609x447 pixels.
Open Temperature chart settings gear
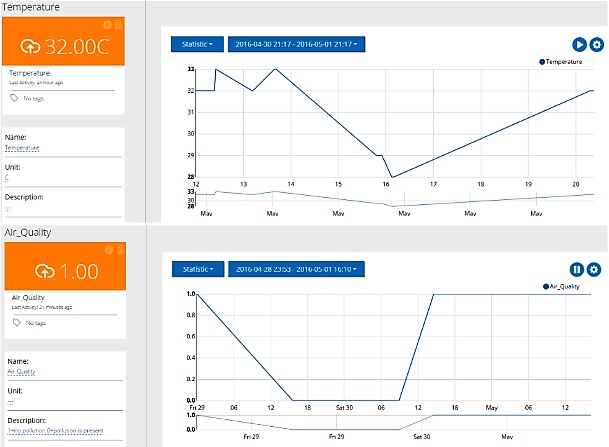(x=596, y=44)
